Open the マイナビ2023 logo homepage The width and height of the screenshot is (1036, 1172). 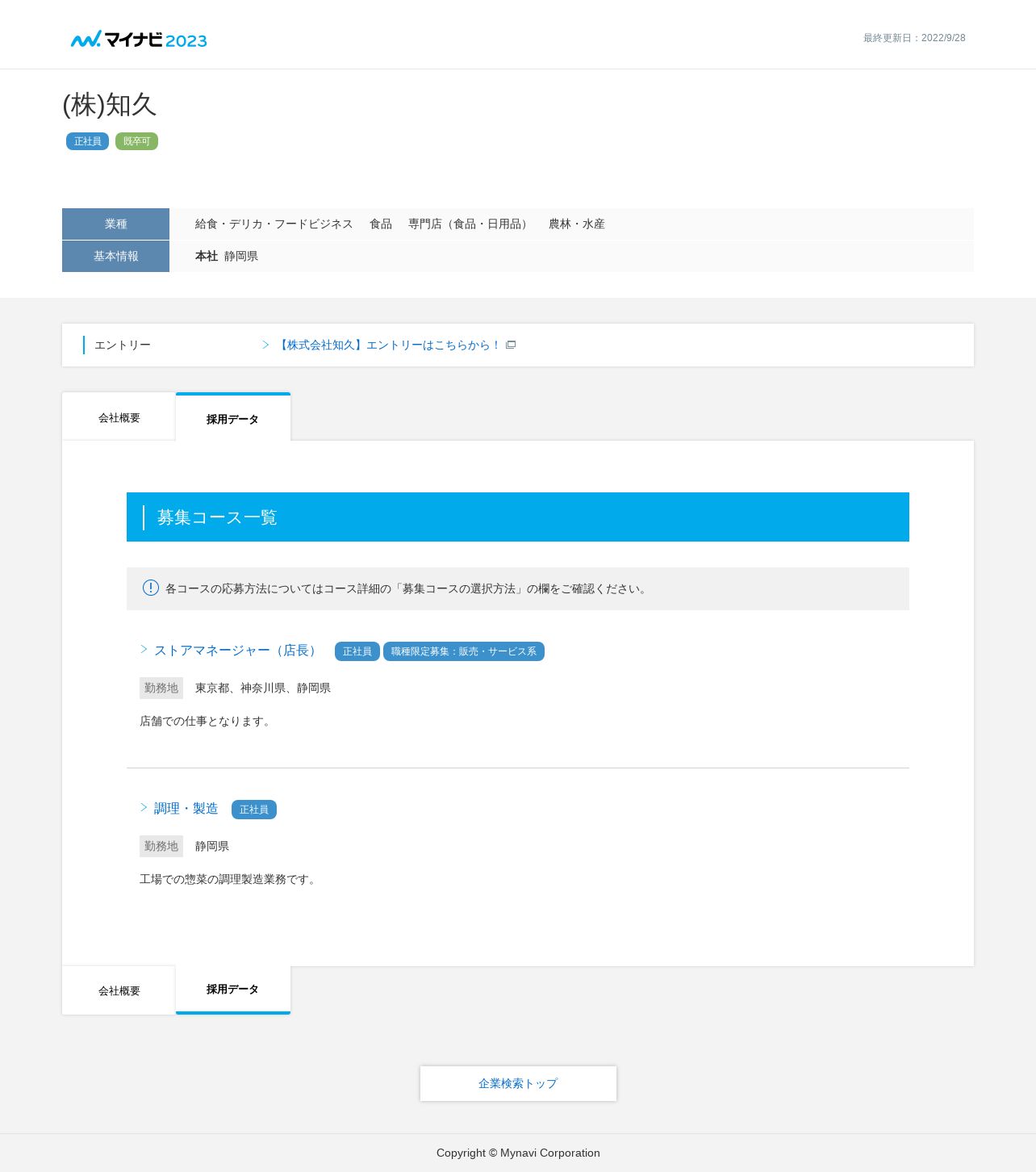(139, 39)
